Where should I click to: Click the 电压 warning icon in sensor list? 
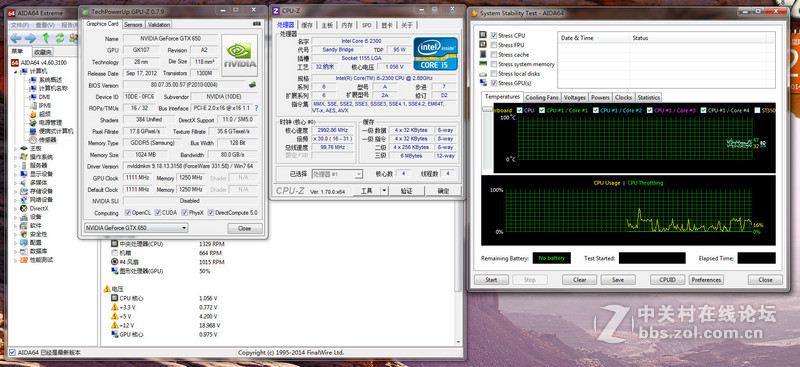(107, 288)
